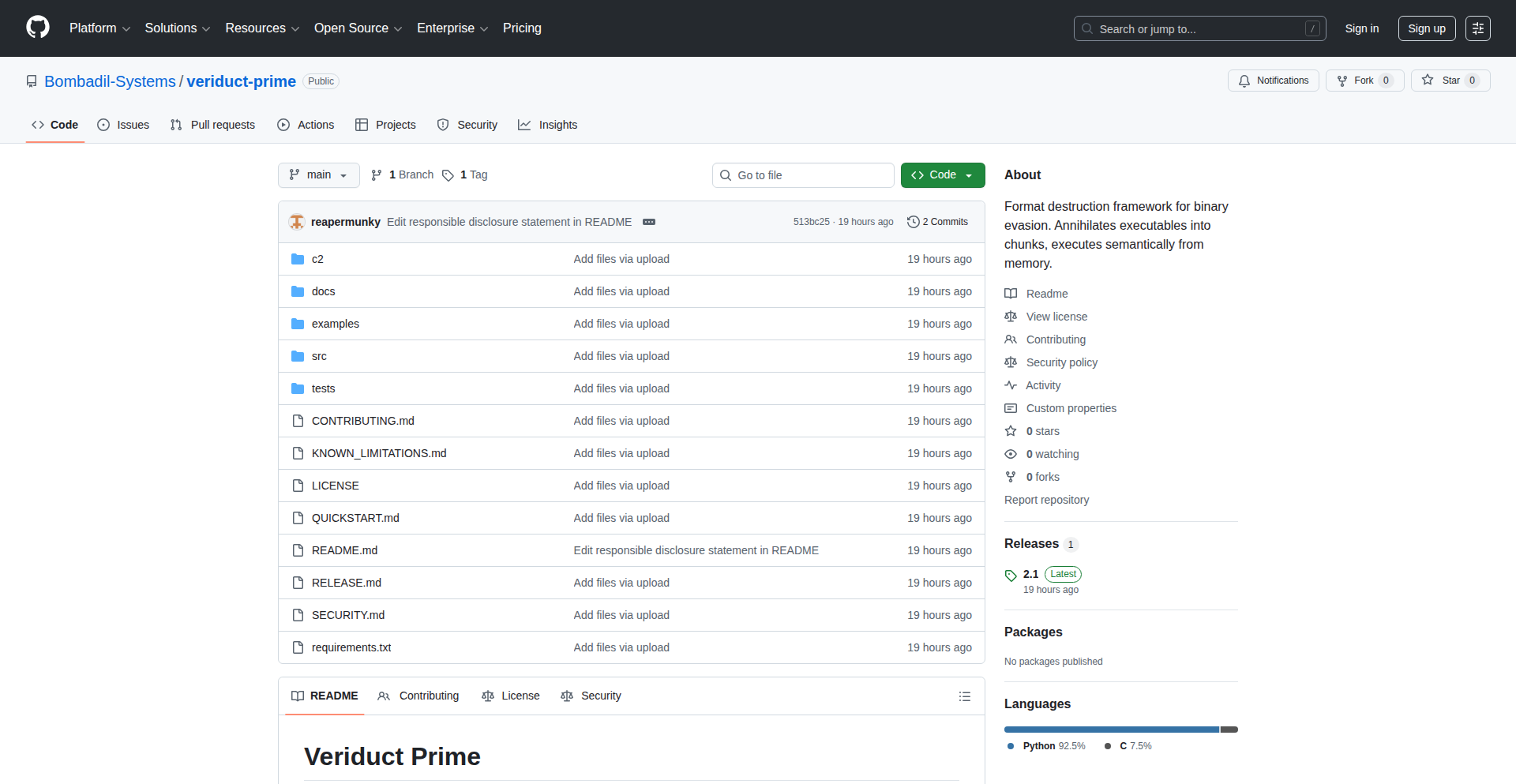Open the 2 Commits history
The image size is (1516, 784).
(937, 222)
